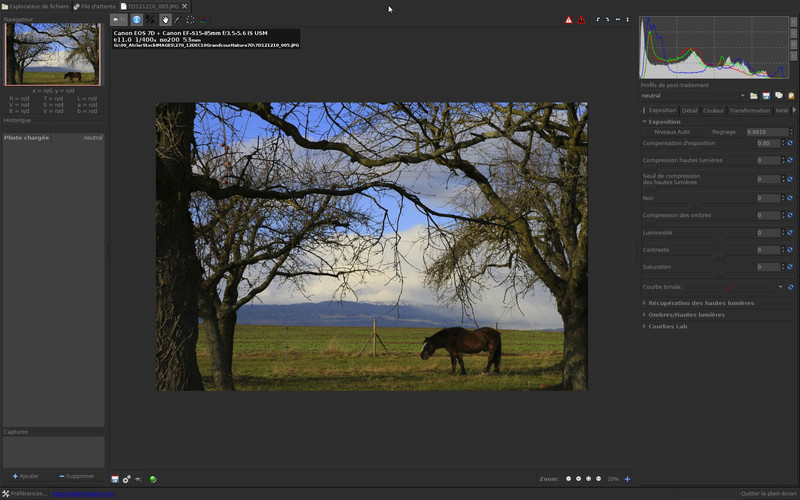Click the Niveaux Auto button

[x=671, y=131]
